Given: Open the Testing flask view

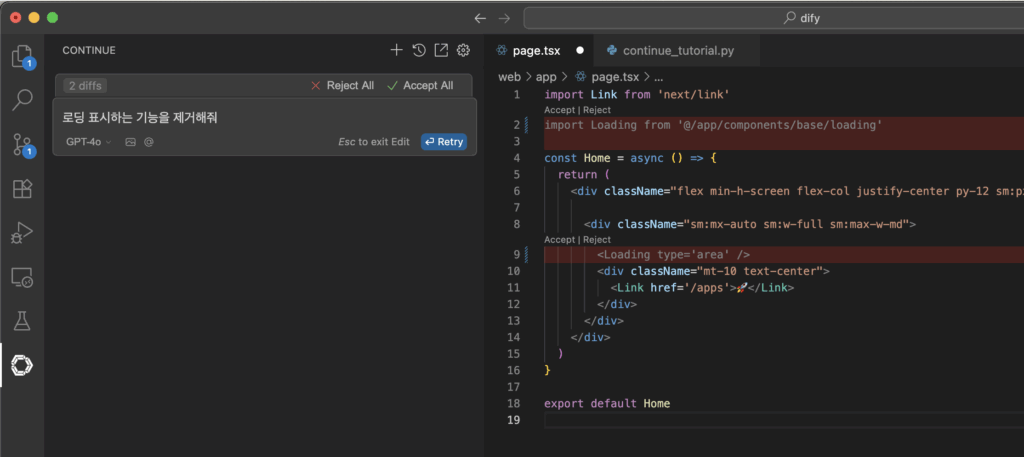Looking at the screenshot, I should 22,321.
